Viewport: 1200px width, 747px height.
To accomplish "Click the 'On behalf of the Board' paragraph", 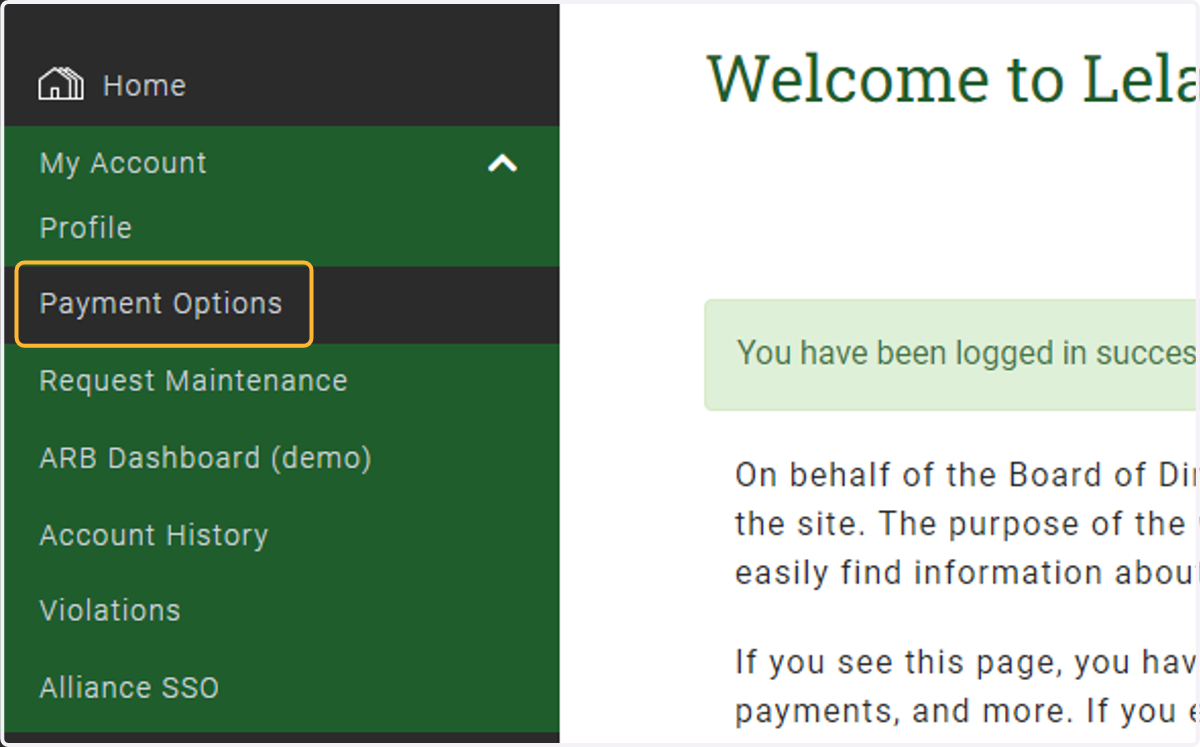I will pos(967,523).
